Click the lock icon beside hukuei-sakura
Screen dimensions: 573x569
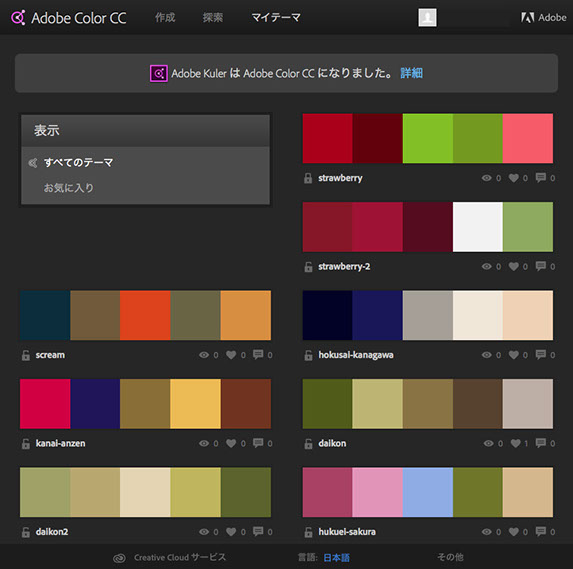pos(308,532)
